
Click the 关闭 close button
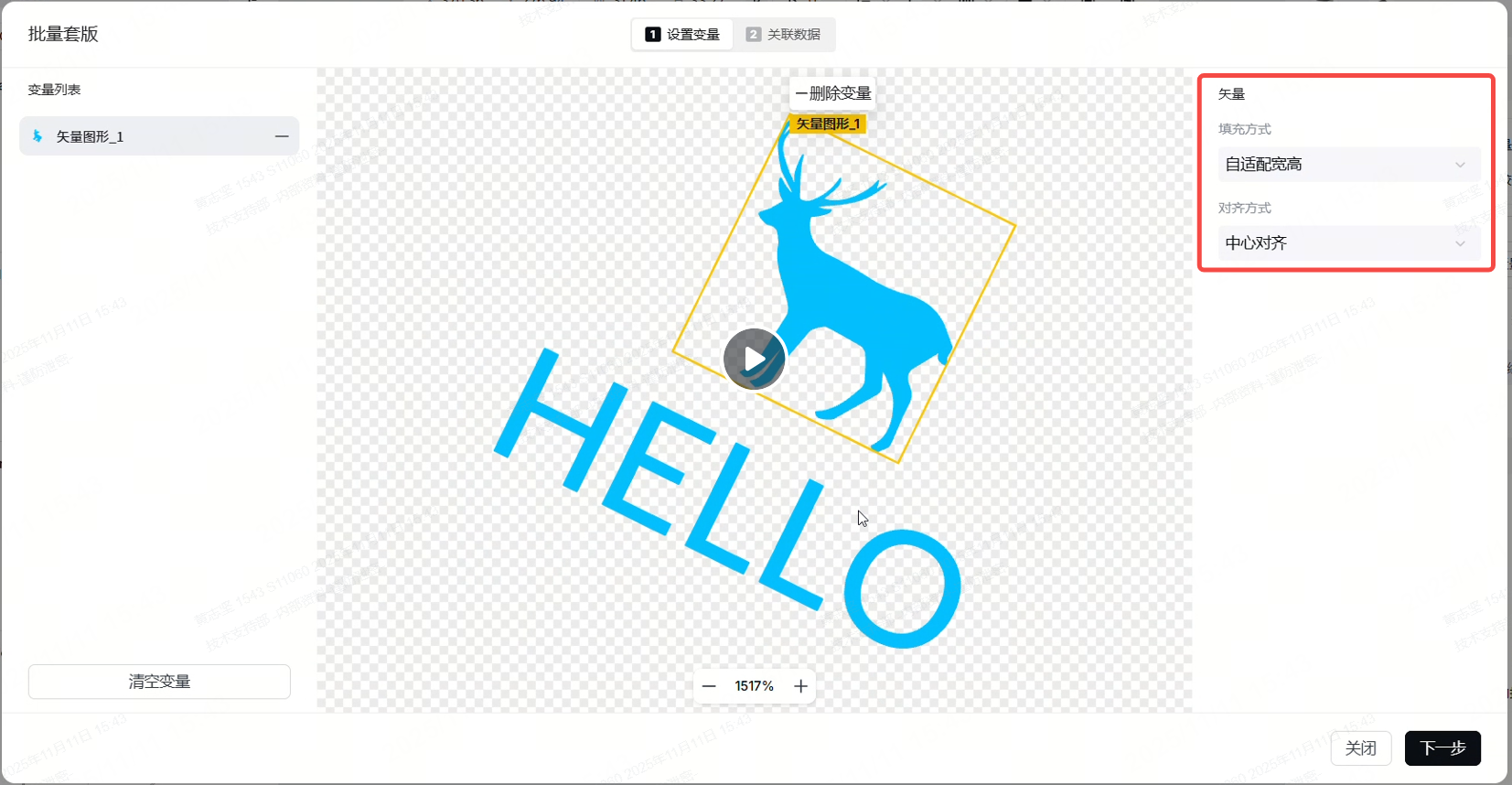(1361, 748)
